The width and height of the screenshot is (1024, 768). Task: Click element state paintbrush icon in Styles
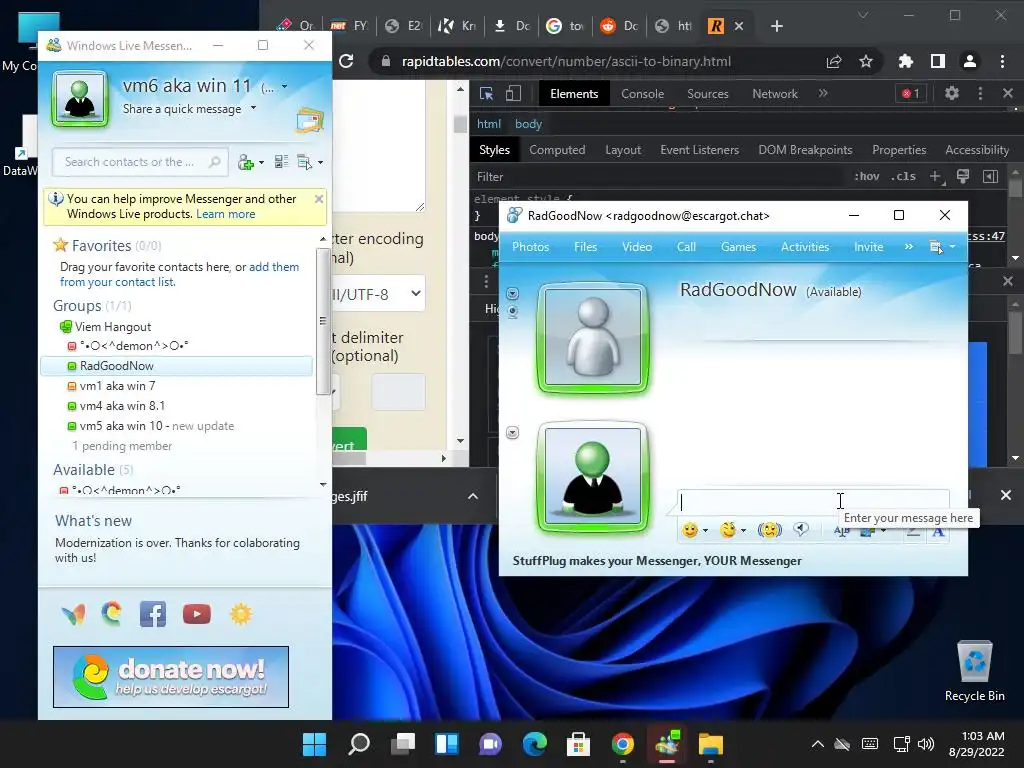click(963, 176)
